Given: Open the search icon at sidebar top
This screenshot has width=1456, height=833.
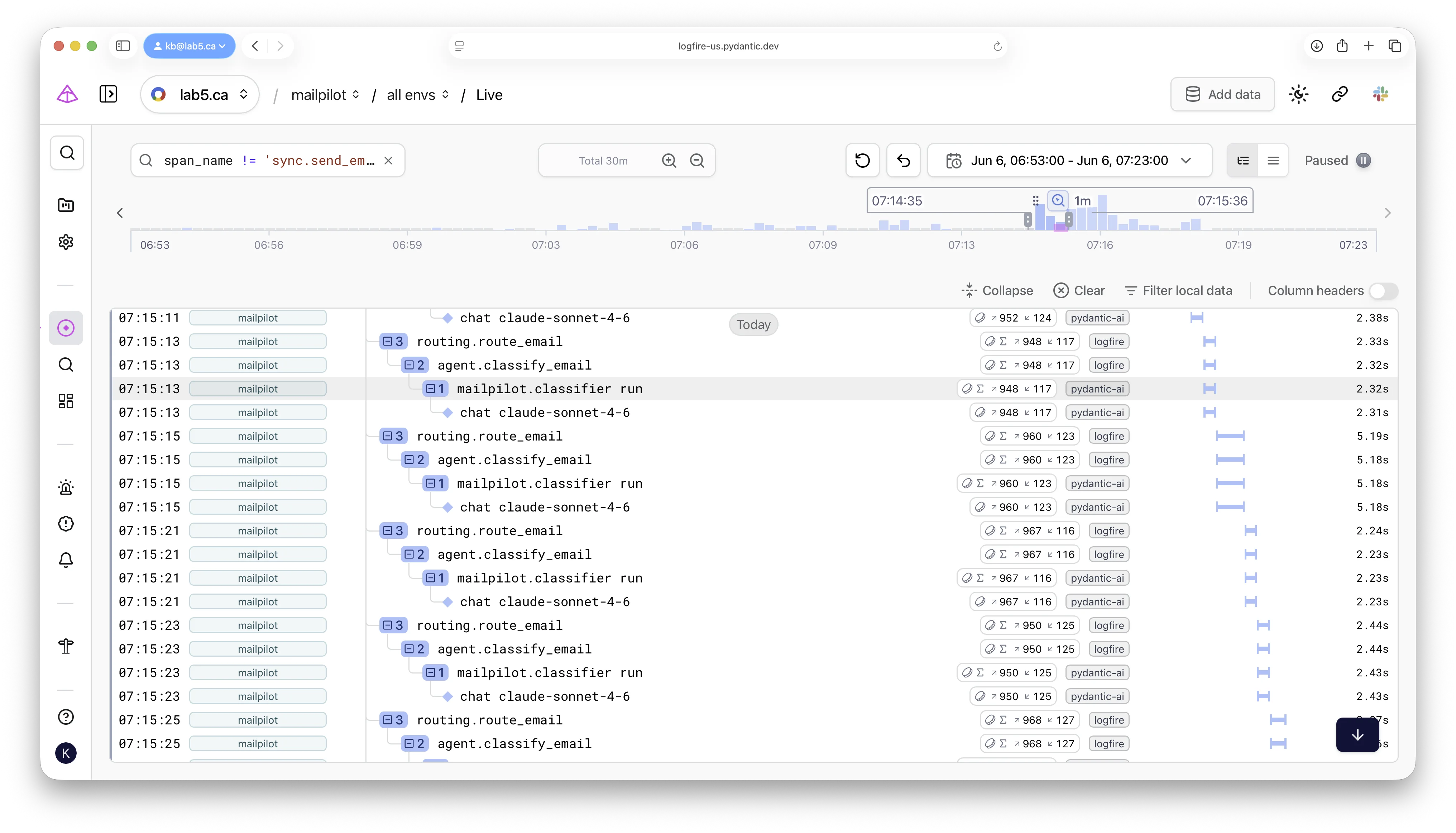Looking at the screenshot, I should 67,153.
